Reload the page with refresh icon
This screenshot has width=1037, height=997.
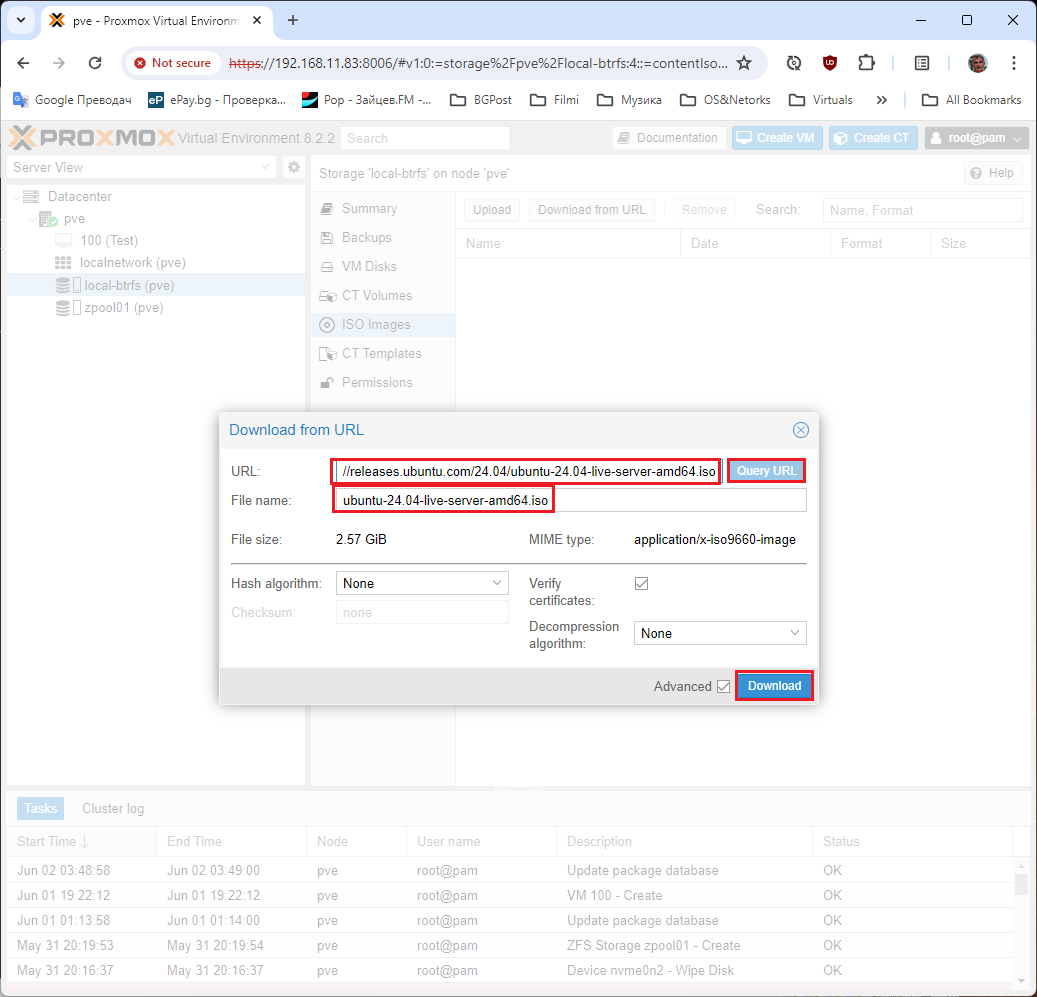[95, 63]
